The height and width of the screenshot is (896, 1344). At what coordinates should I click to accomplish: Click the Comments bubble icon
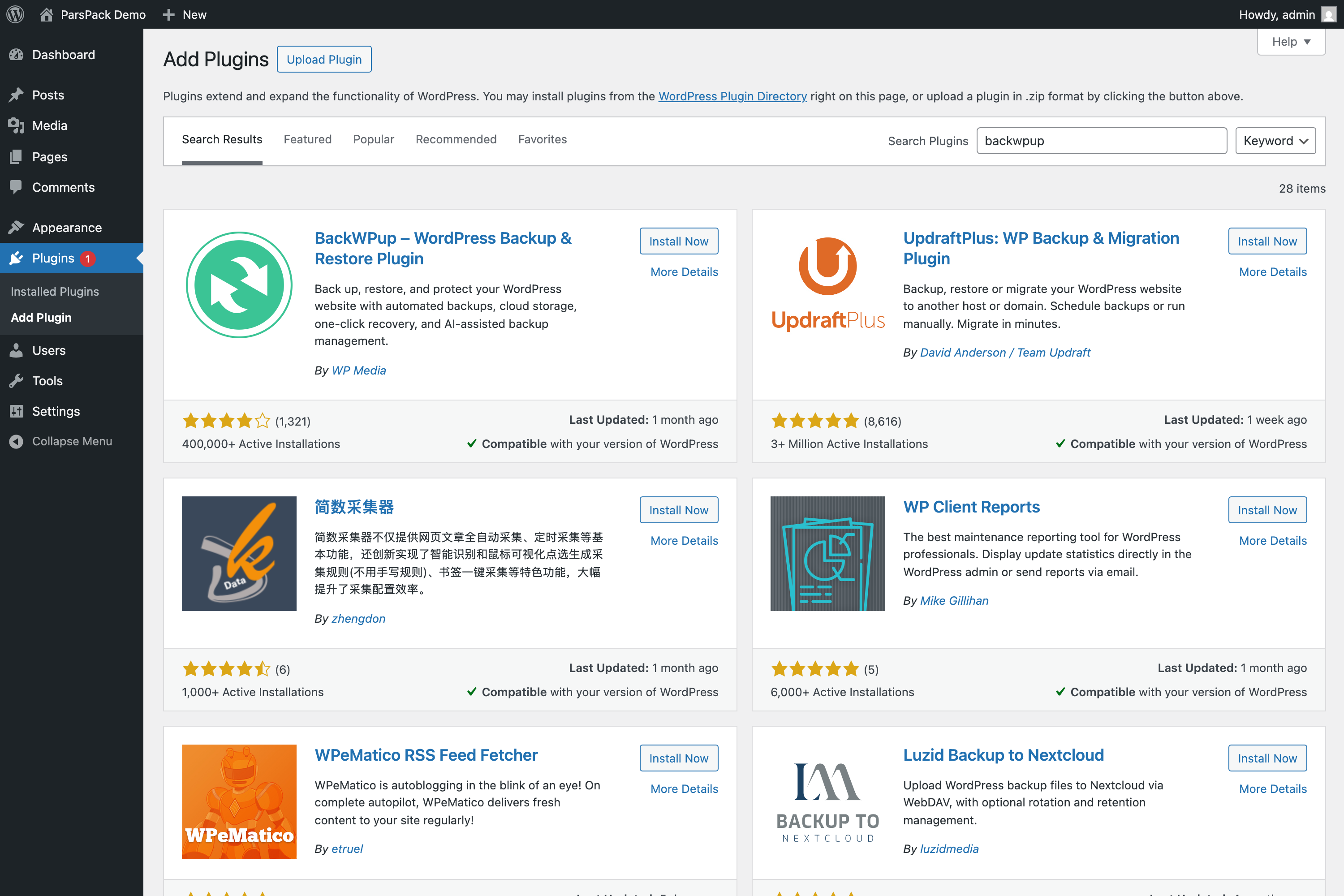[17, 187]
